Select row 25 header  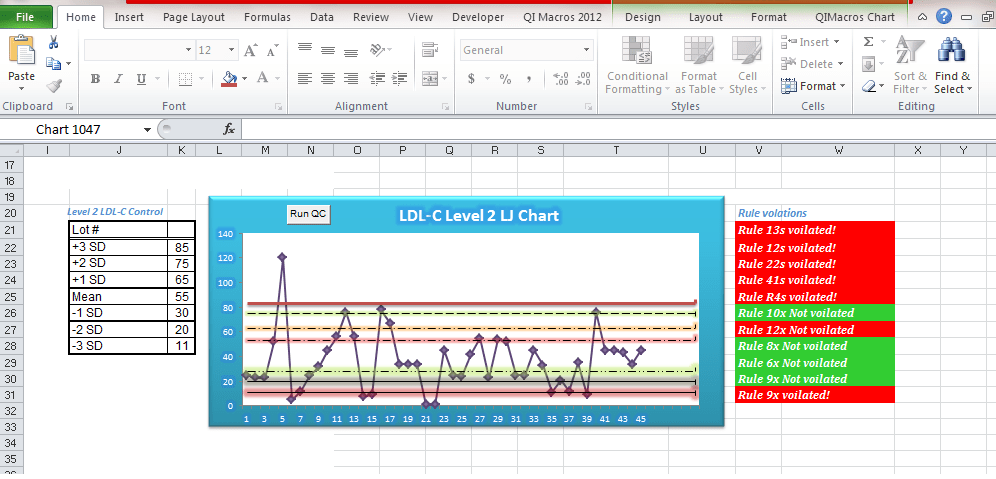point(10,297)
